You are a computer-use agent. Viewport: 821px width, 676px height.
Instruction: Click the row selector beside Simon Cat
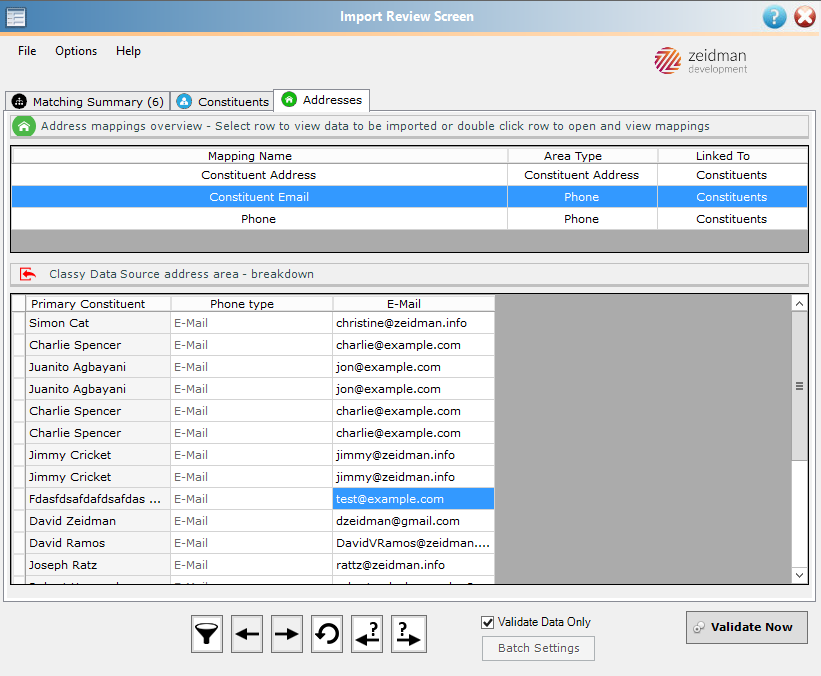point(18,323)
